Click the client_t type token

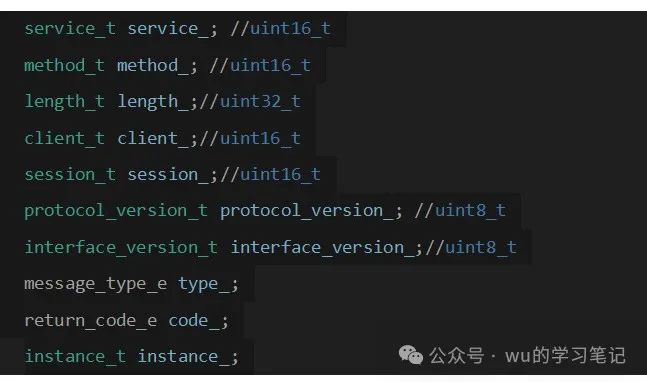(64, 138)
